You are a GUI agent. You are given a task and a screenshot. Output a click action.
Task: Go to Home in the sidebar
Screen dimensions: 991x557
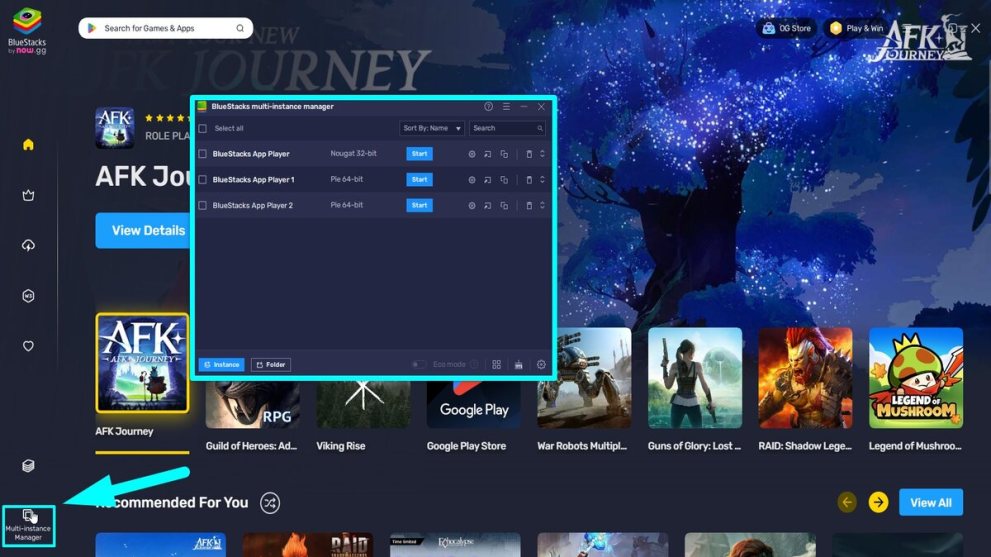[x=28, y=145]
